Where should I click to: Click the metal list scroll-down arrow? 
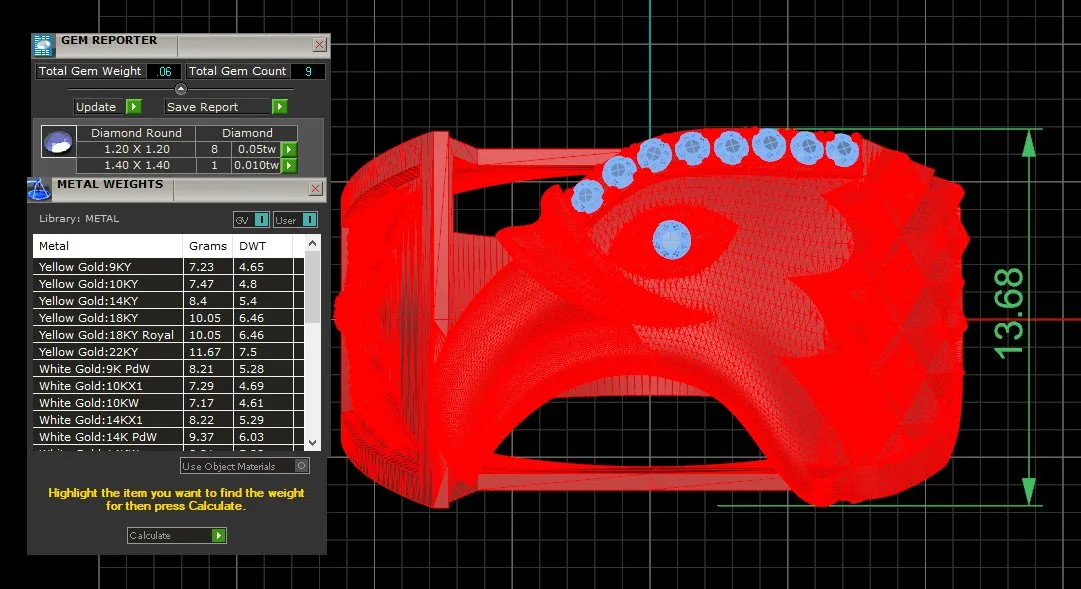click(312, 443)
